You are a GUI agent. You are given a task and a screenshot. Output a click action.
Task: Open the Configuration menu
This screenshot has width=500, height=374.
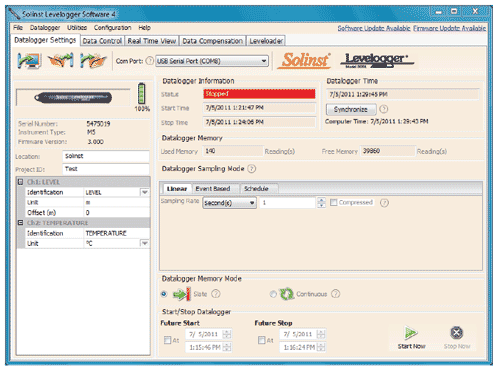pos(112,28)
